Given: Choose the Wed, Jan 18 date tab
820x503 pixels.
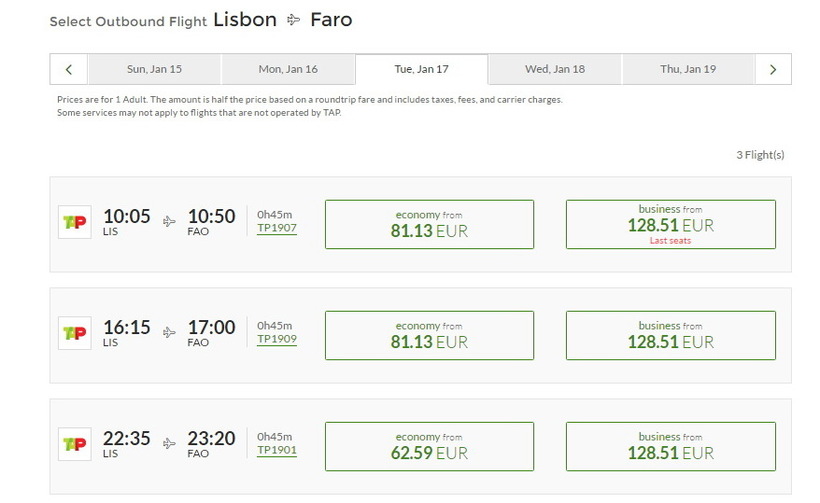Looking at the screenshot, I should [555, 69].
